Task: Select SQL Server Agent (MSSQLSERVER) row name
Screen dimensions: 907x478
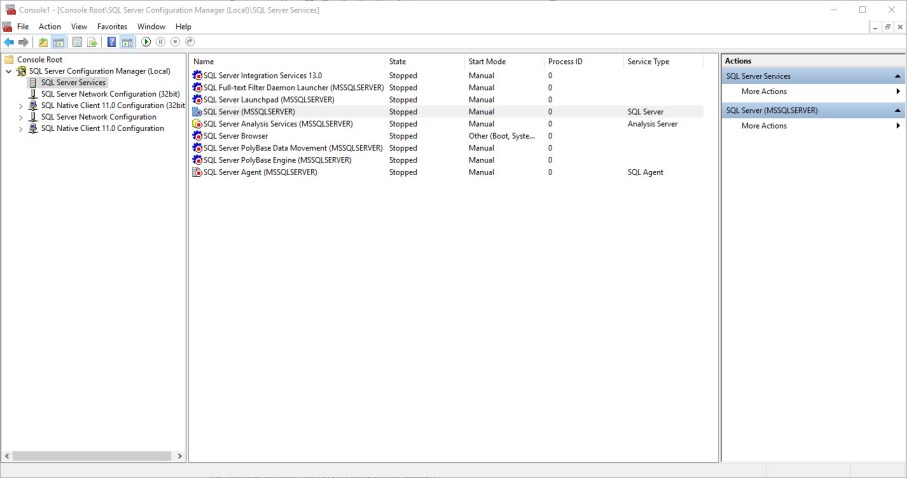Action: click(260, 172)
